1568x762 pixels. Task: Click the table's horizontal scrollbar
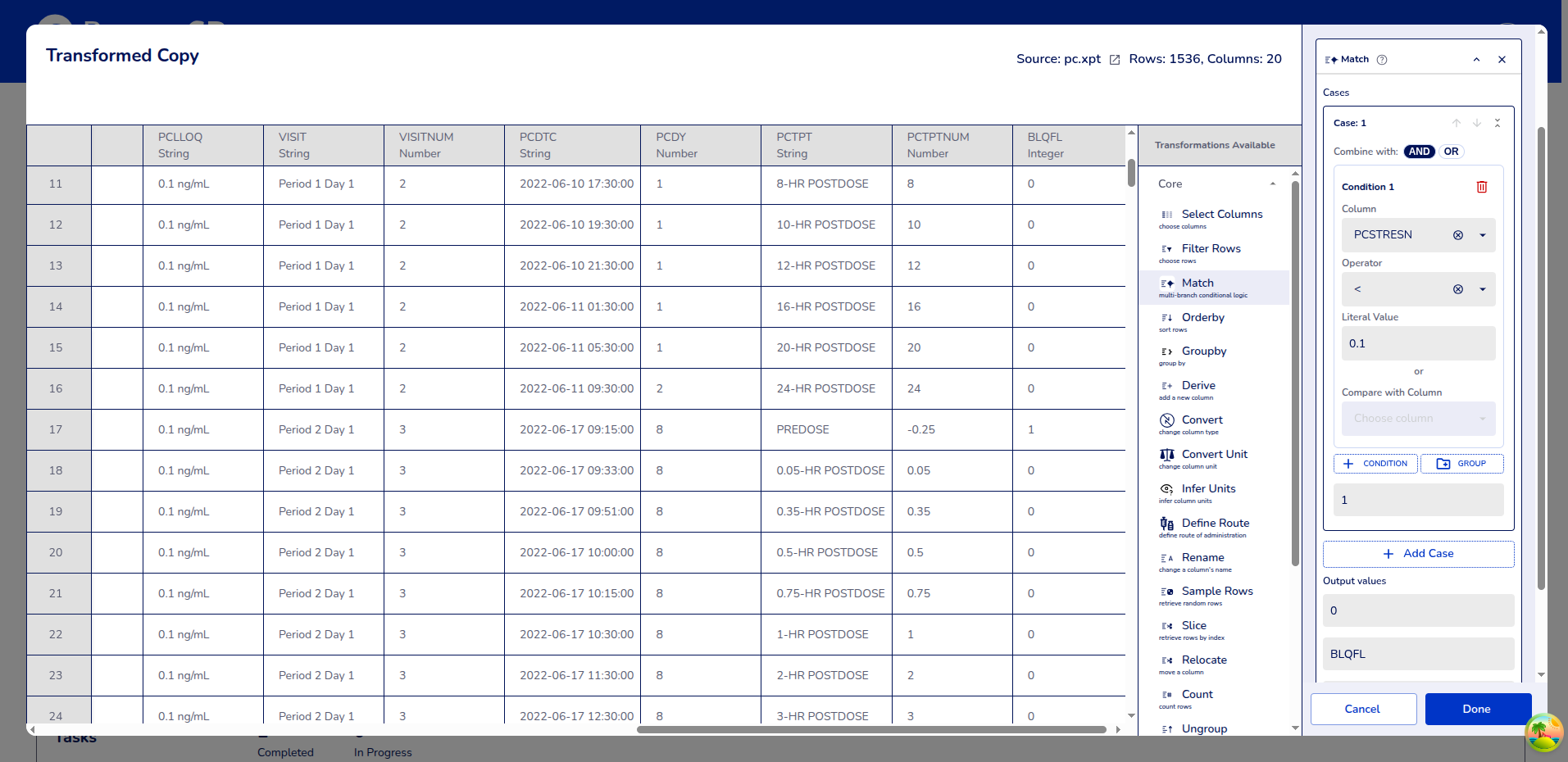coord(870,729)
